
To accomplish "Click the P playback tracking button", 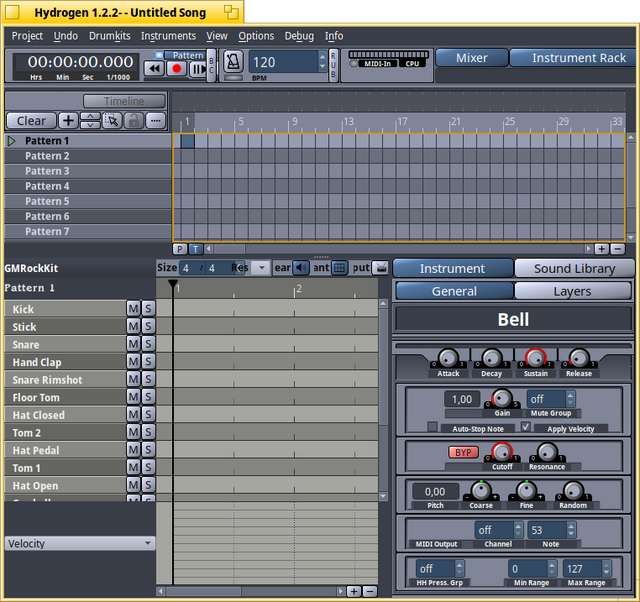I will [x=180, y=249].
